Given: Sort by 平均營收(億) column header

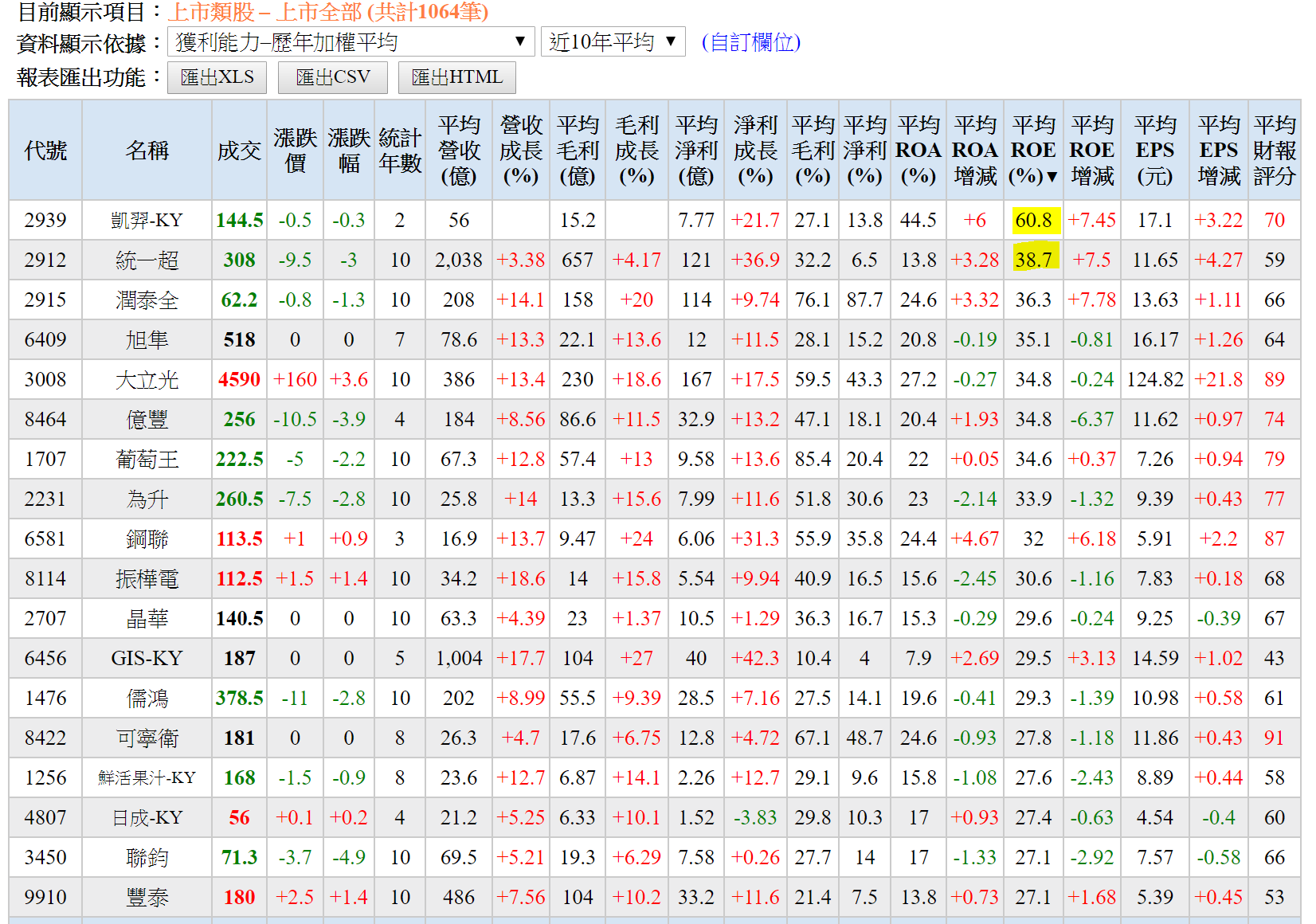Looking at the screenshot, I should pyautogui.click(x=459, y=150).
